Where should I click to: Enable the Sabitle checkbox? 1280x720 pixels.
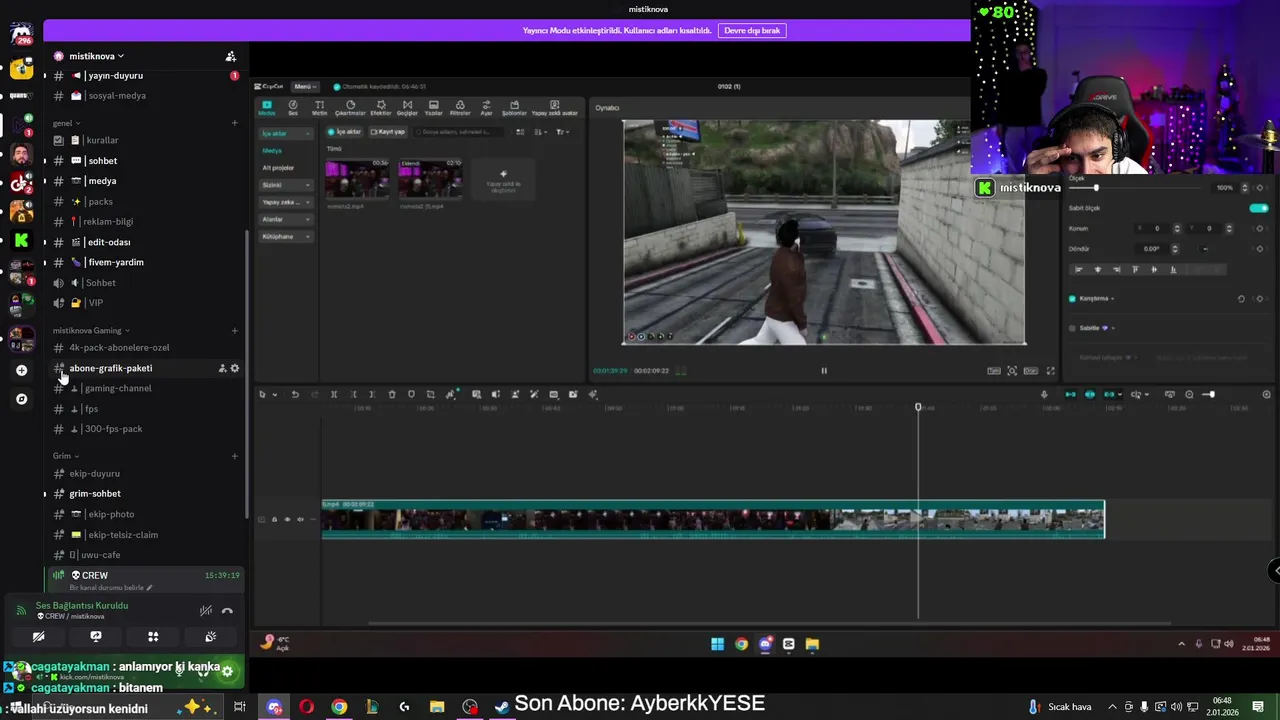pos(1072,328)
